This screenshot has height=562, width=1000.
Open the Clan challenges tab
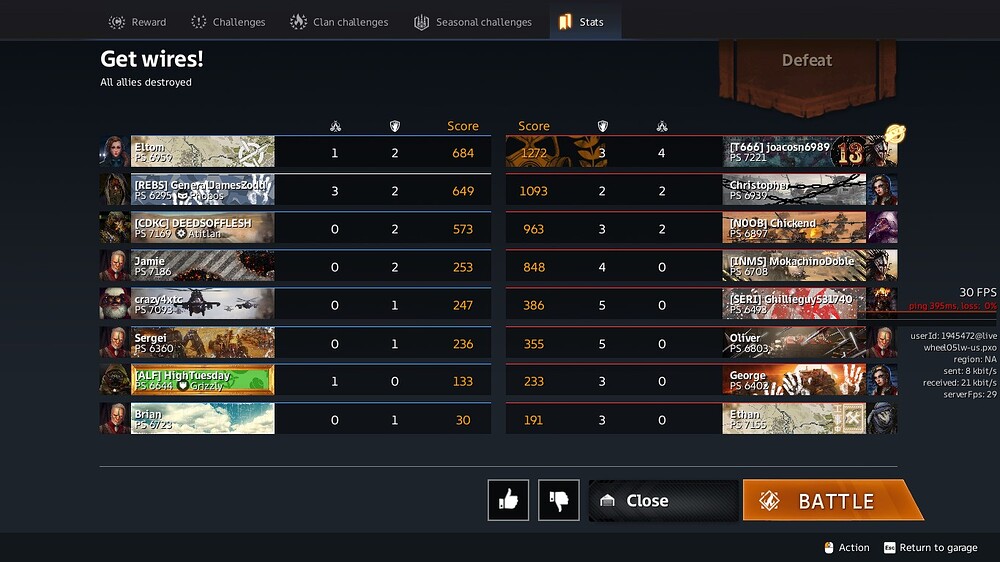pos(339,22)
